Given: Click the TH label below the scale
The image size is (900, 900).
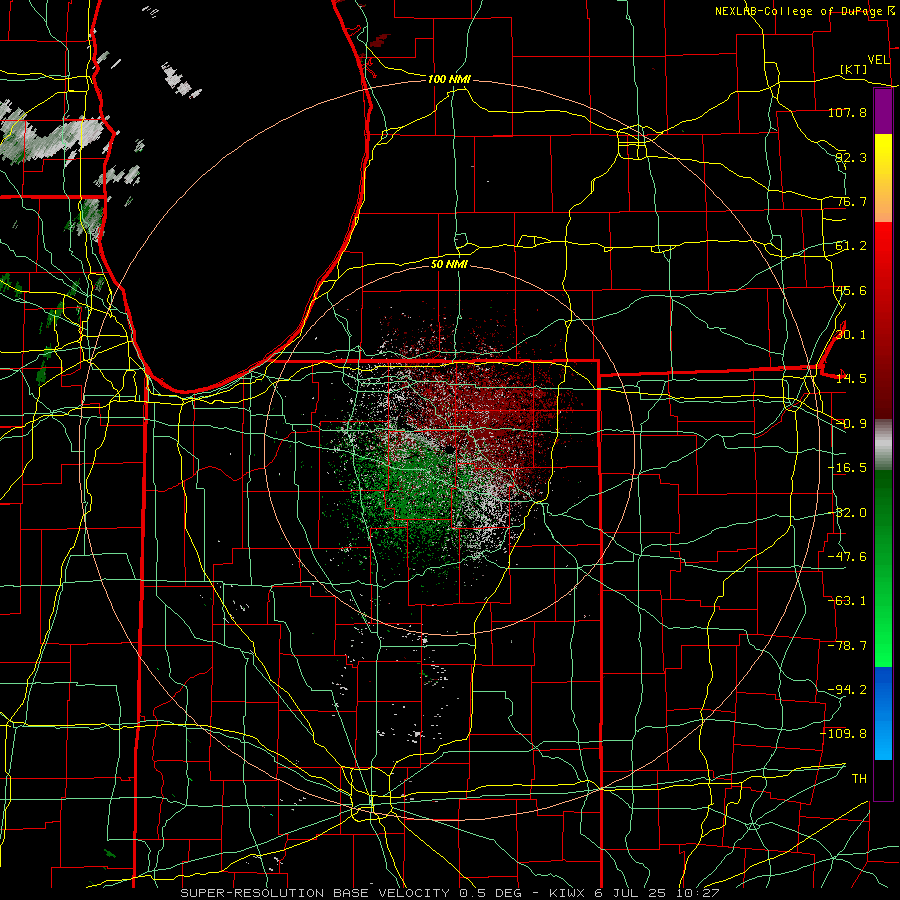Looking at the screenshot, I should [859, 779].
